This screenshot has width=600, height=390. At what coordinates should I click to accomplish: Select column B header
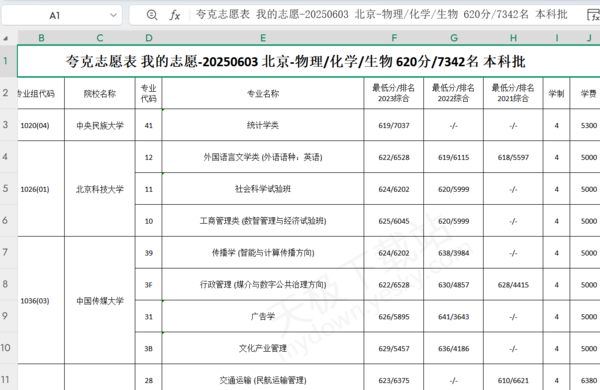click(41, 38)
